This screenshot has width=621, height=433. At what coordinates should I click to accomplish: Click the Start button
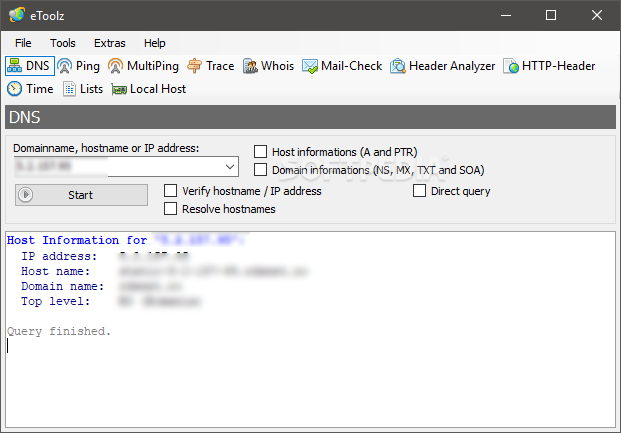82,195
